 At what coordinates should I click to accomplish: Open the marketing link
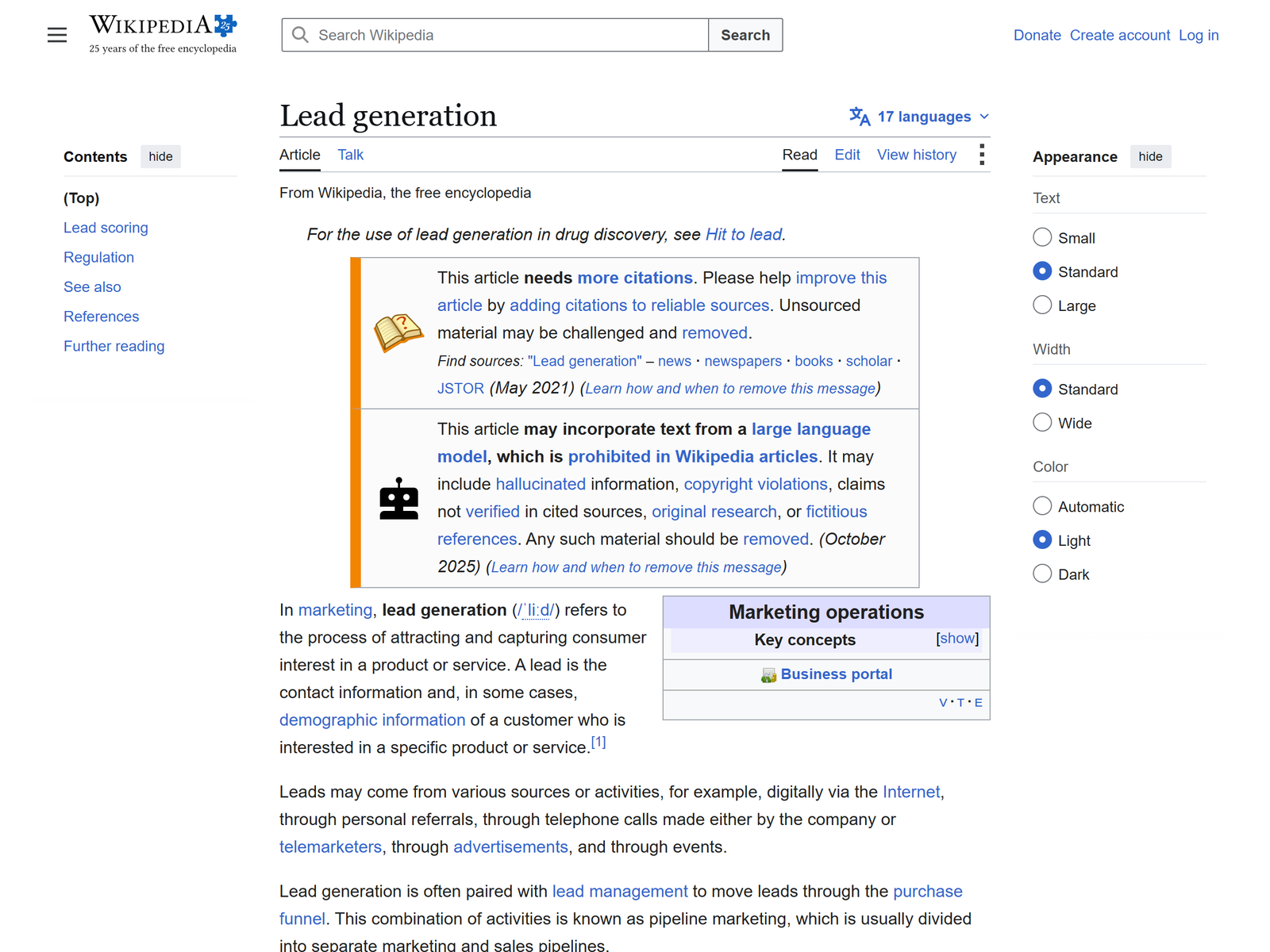point(335,610)
